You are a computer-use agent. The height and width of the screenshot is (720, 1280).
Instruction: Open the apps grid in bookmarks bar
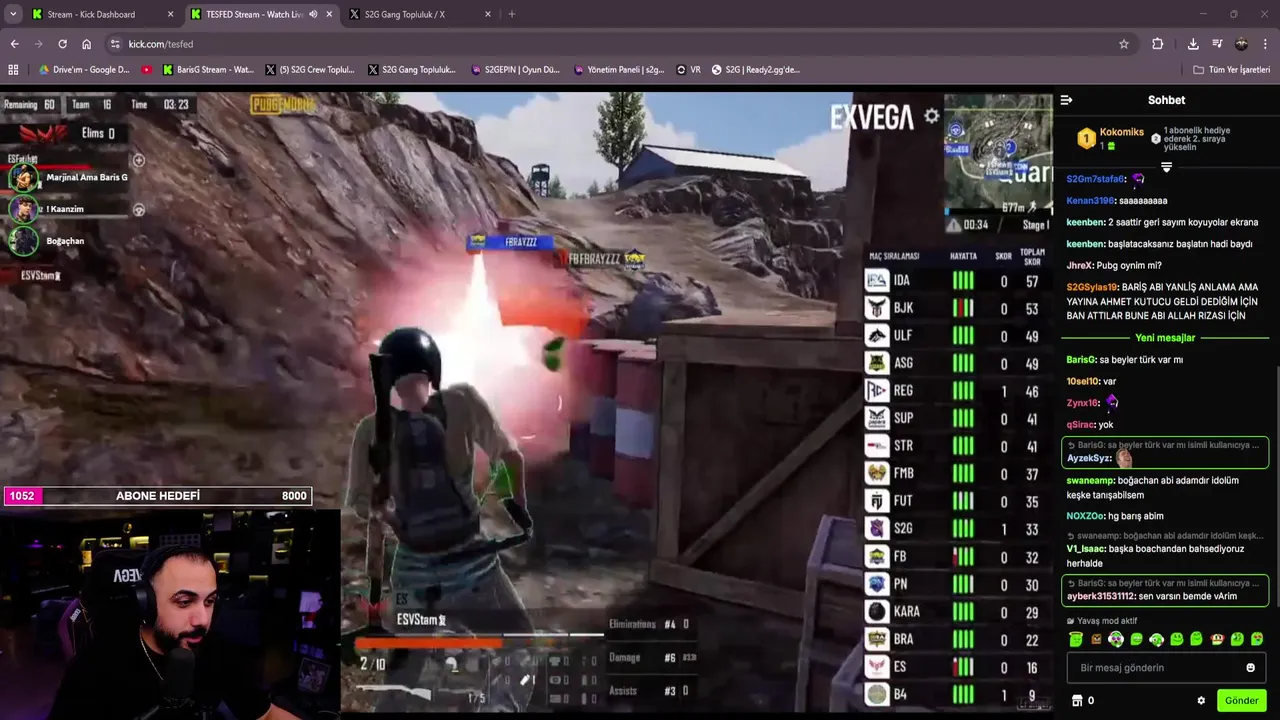click(x=13, y=70)
